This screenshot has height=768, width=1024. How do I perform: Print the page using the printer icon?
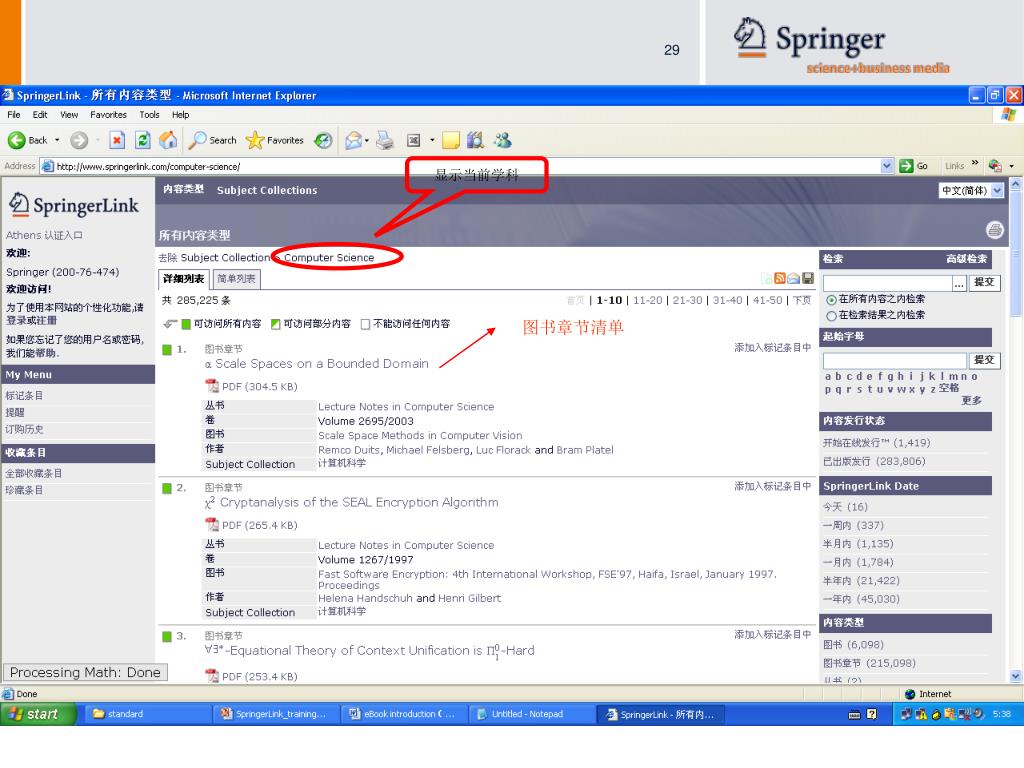pyautogui.click(x=385, y=140)
